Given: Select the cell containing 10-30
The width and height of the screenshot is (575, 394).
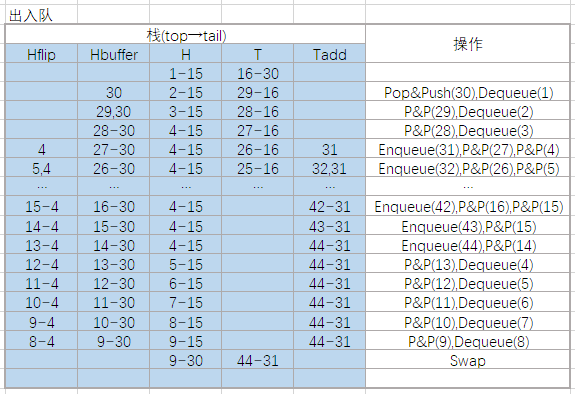Looking at the screenshot, I should 114,322.
